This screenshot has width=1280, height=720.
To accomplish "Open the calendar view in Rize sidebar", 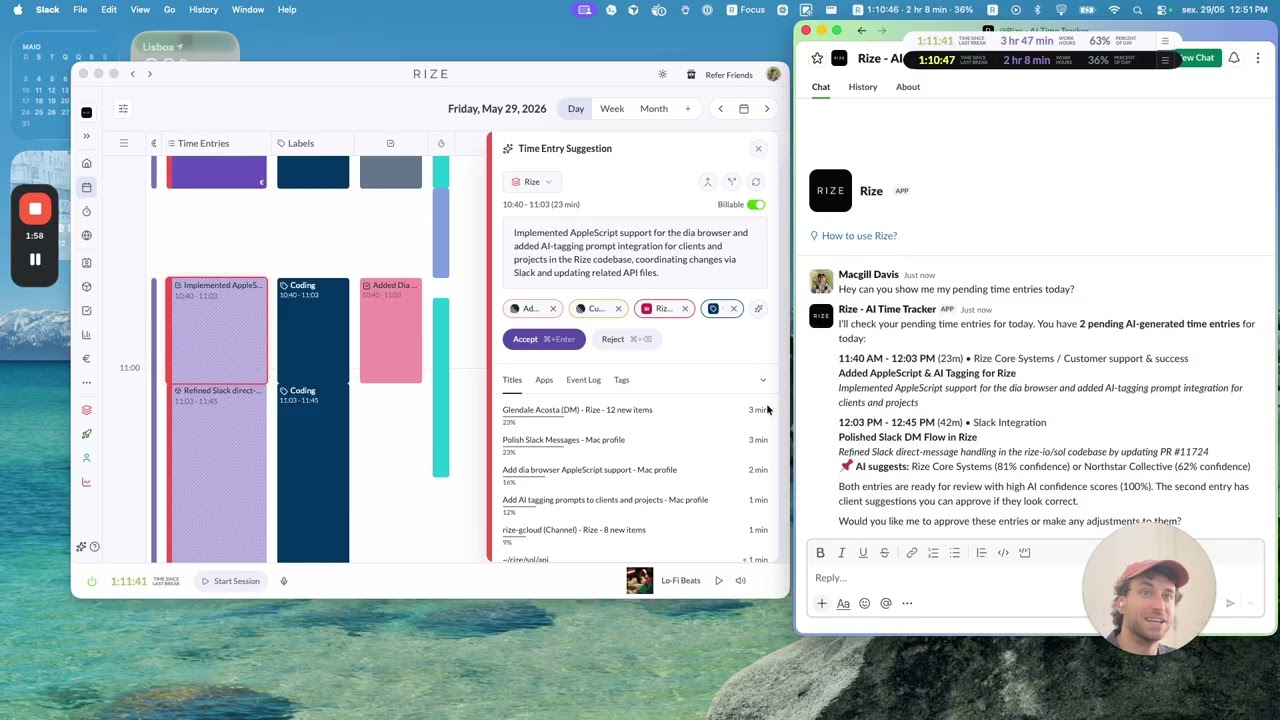I will 87,187.
